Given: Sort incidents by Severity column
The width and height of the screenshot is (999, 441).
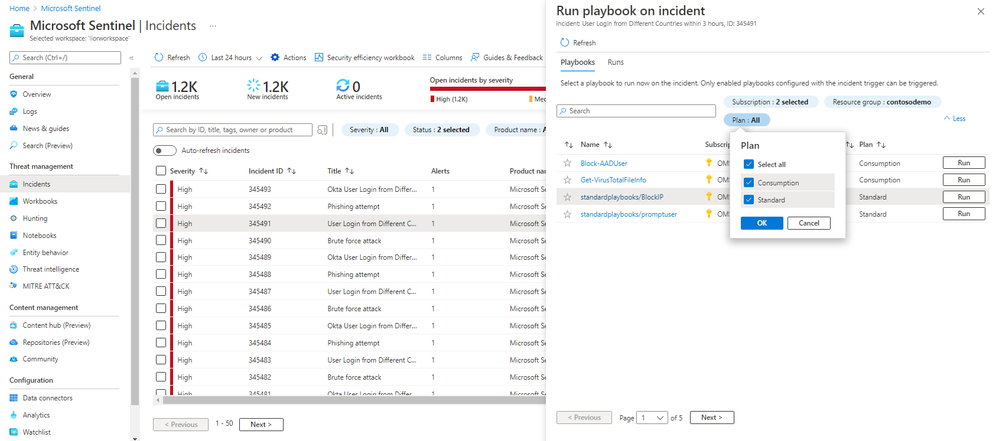Looking at the screenshot, I should pyautogui.click(x=189, y=171).
